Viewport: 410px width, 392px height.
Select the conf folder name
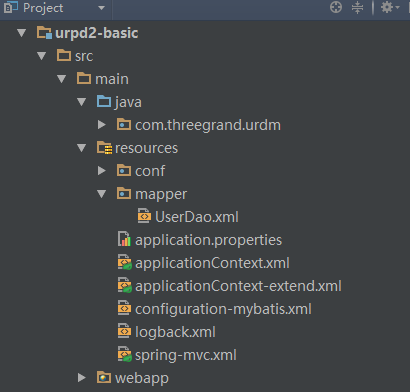coord(150,171)
